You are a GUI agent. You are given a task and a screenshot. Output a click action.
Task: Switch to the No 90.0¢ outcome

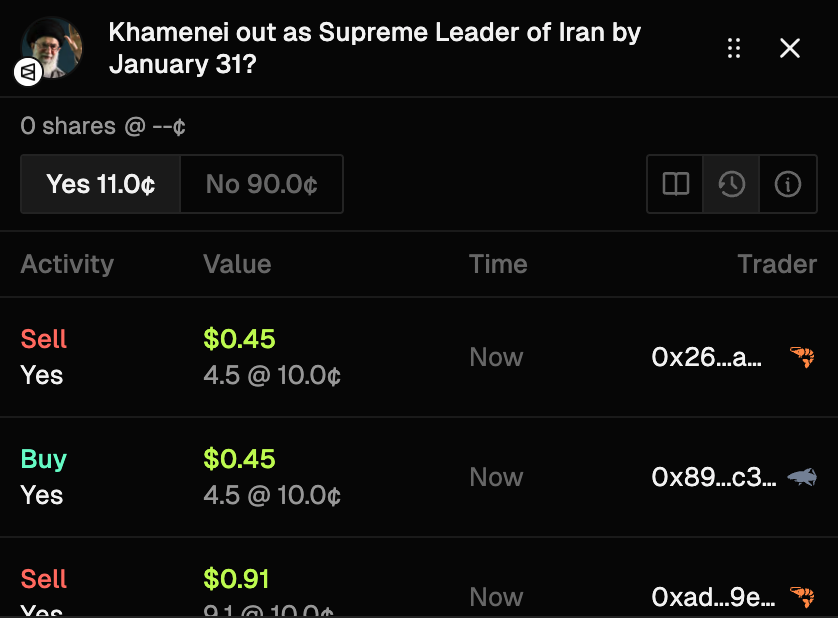pos(261,184)
